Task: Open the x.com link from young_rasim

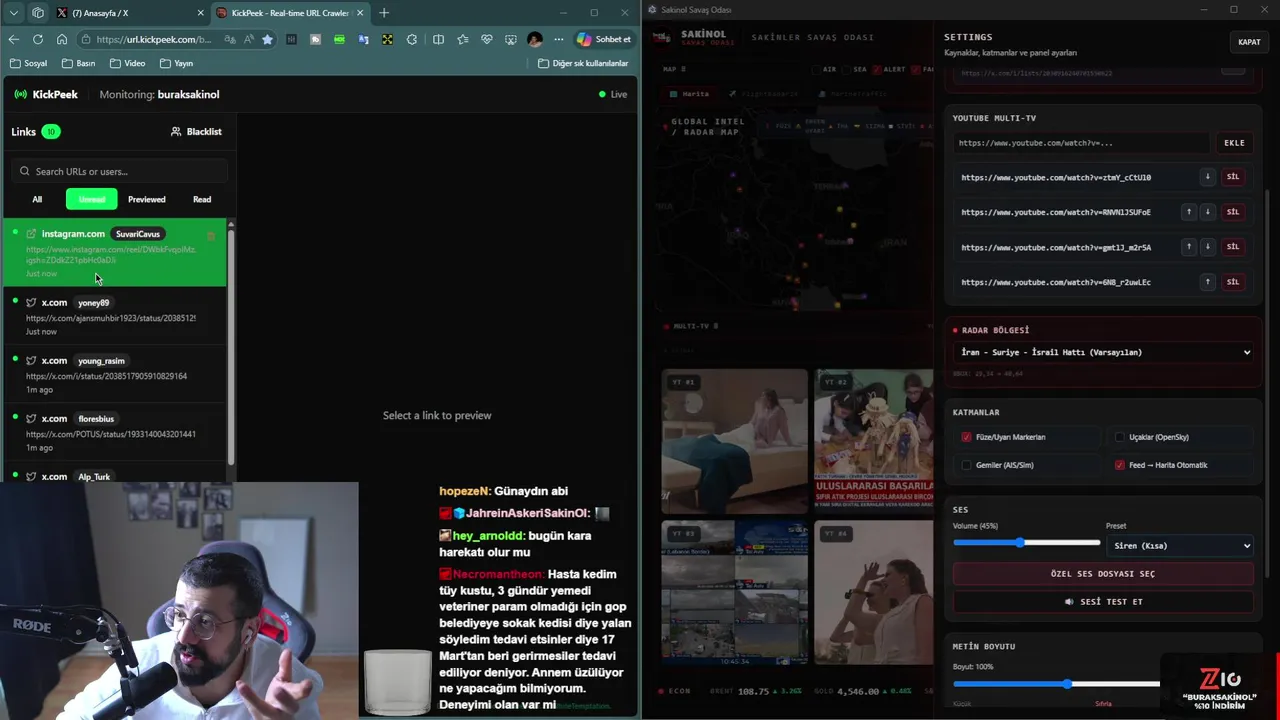Action: [114, 374]
